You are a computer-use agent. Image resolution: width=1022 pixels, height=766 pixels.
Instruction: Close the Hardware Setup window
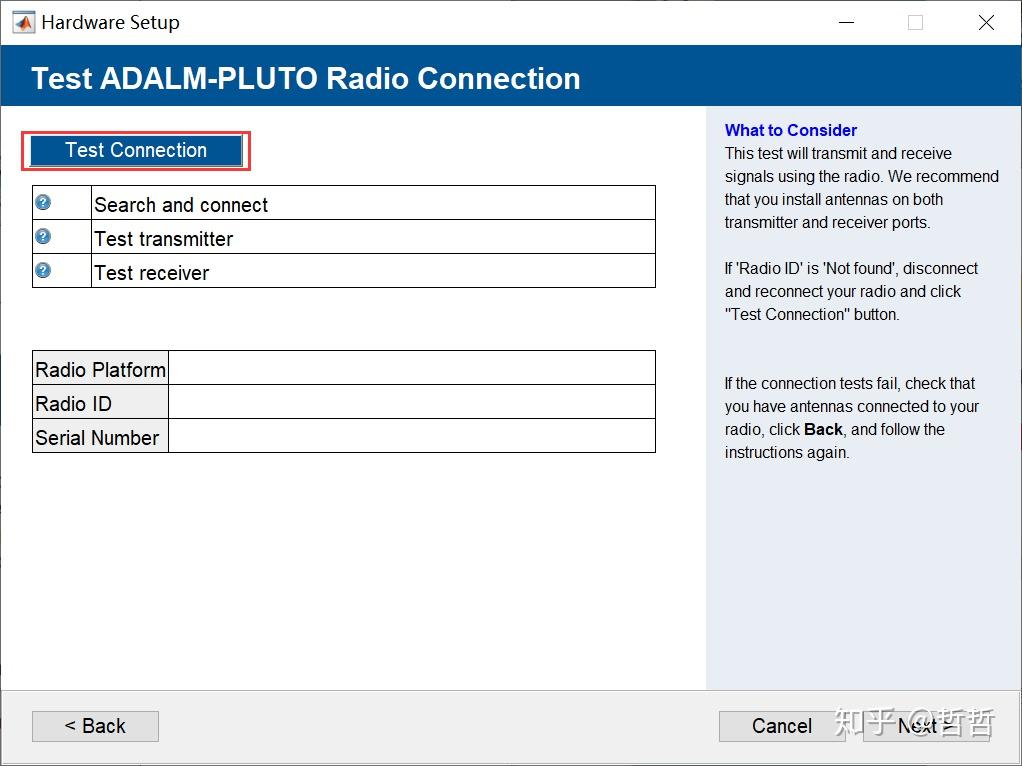click(x=986, y=23)
